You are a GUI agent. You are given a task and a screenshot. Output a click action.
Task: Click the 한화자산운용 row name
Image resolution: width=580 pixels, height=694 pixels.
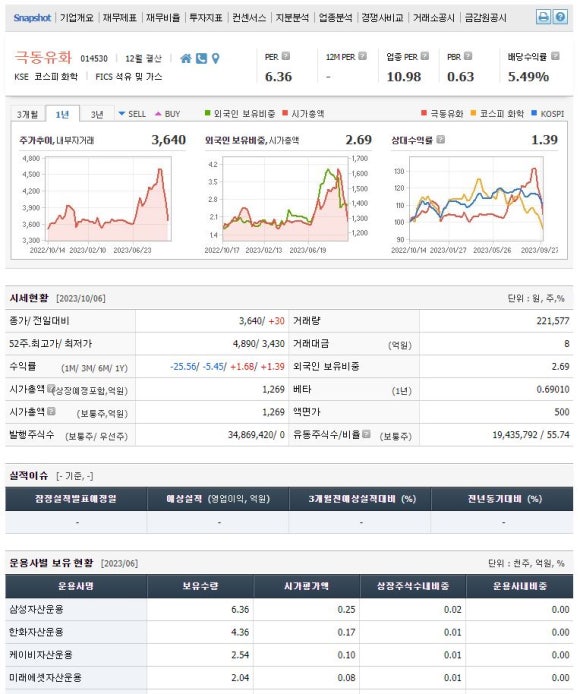[36, 632]
